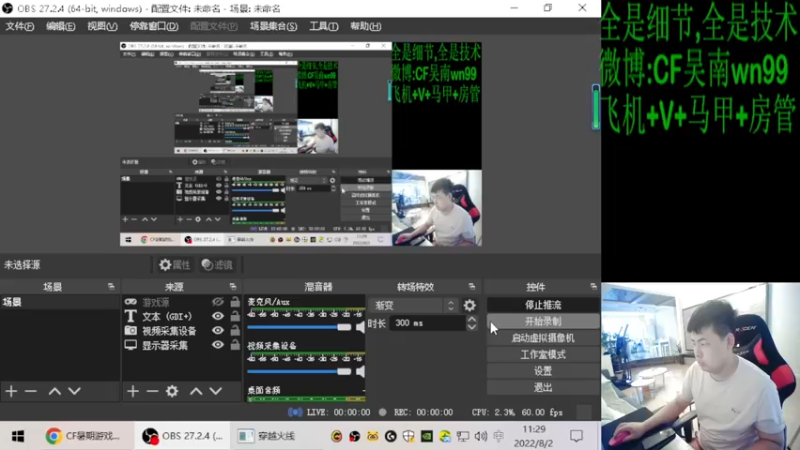Open the 场景集合(S) menu

coord(273,27)
